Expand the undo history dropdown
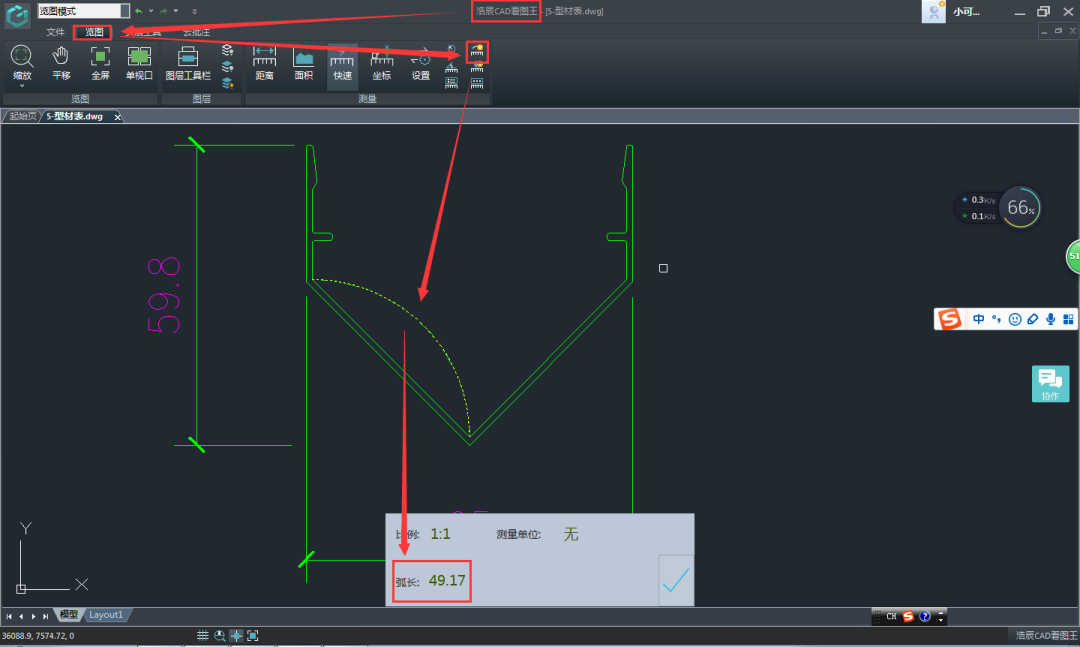This screenshot has width=1080, height=647. [151, 11]
